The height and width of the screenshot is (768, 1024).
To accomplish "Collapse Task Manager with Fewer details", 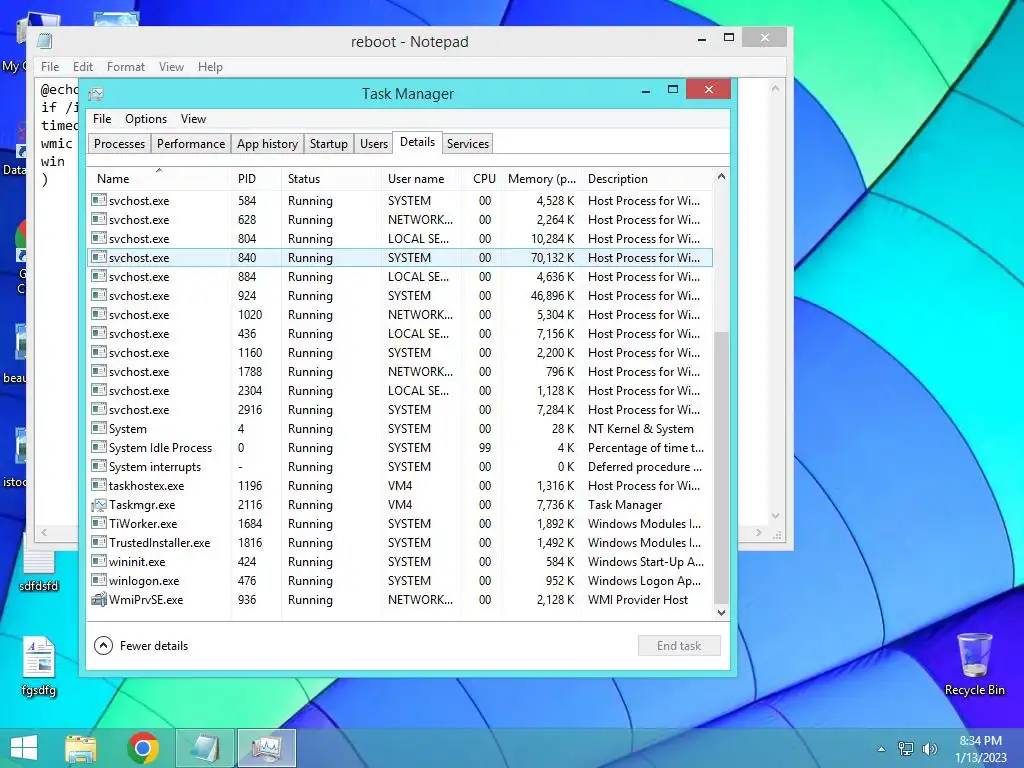I will [x=141, y=646].
